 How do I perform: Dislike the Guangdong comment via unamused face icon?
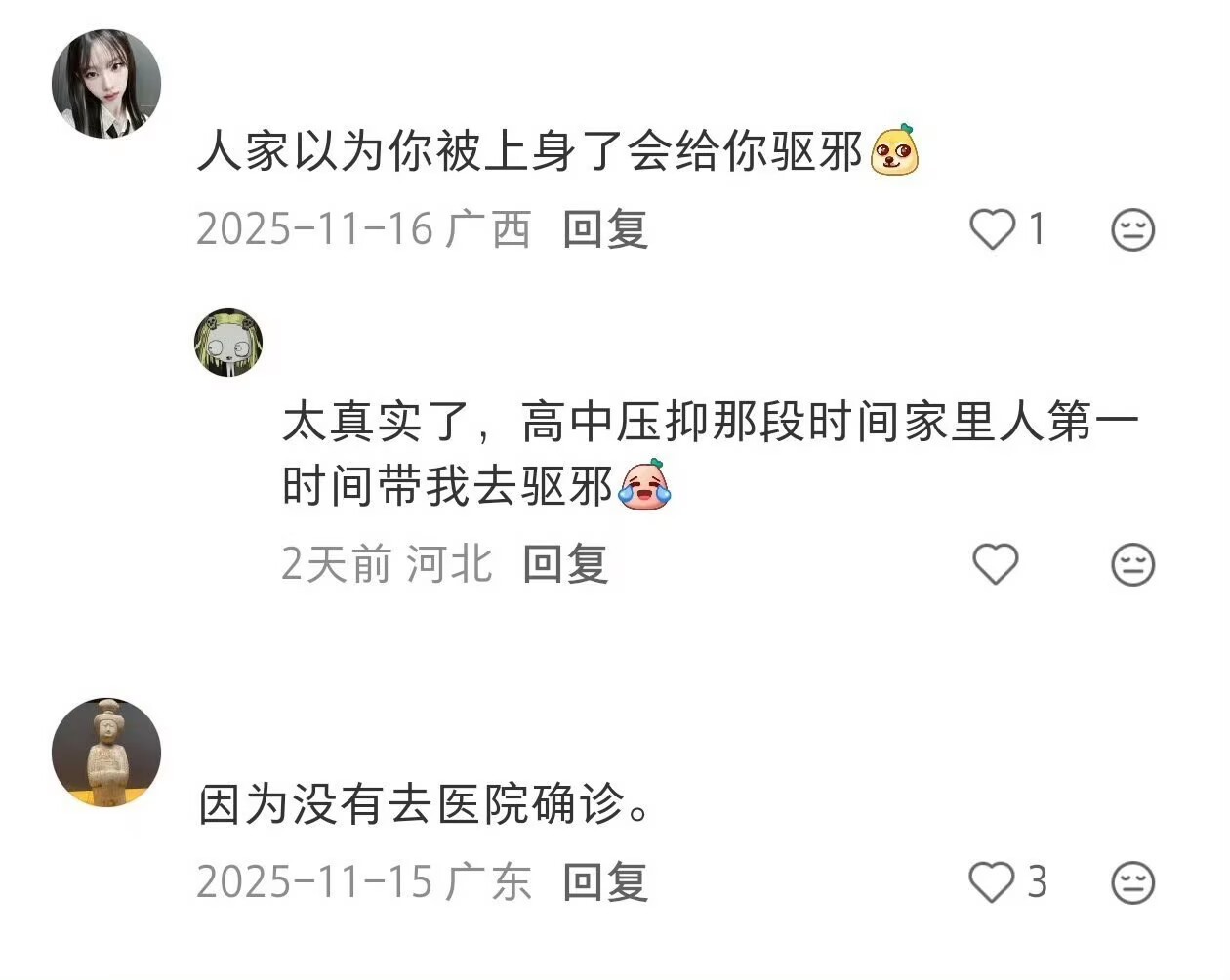[x=1133, y=883]
